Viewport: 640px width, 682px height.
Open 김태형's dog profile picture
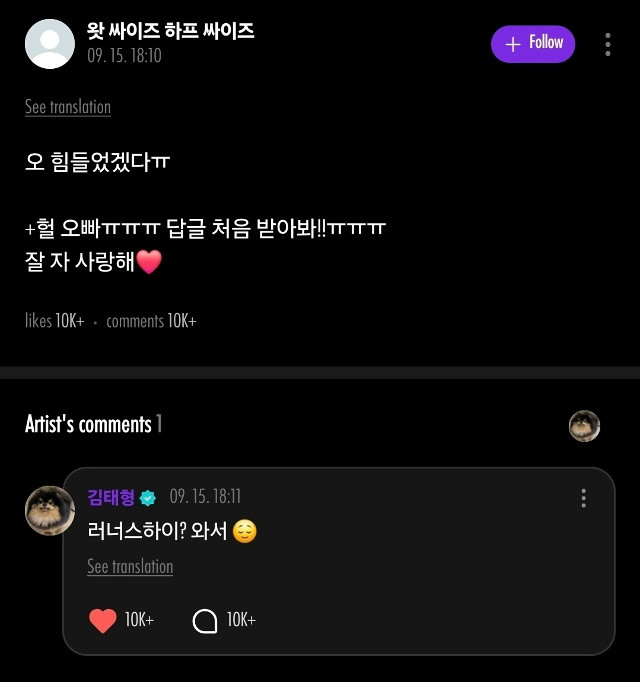(x=50, y=511)
